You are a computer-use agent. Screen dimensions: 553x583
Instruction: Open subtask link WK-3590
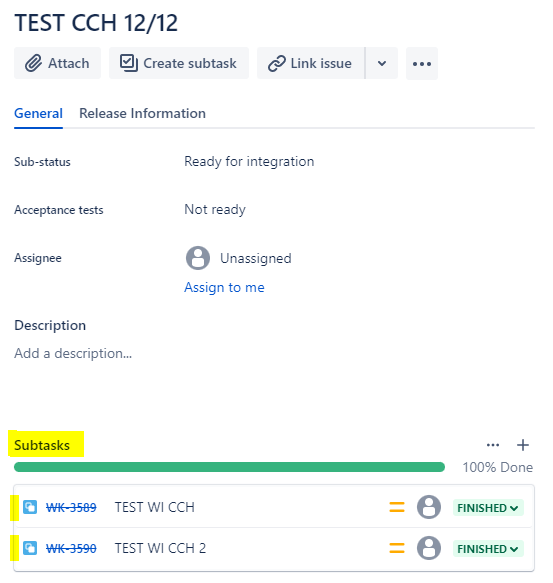point(71,548)
